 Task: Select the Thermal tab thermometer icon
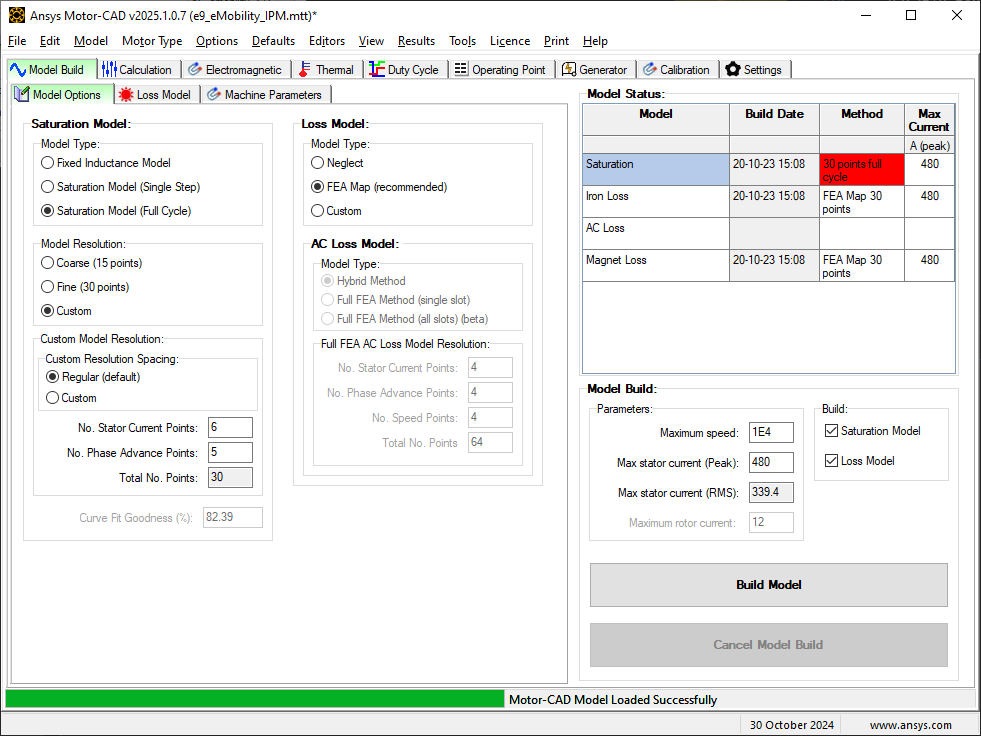coord(304,69)
